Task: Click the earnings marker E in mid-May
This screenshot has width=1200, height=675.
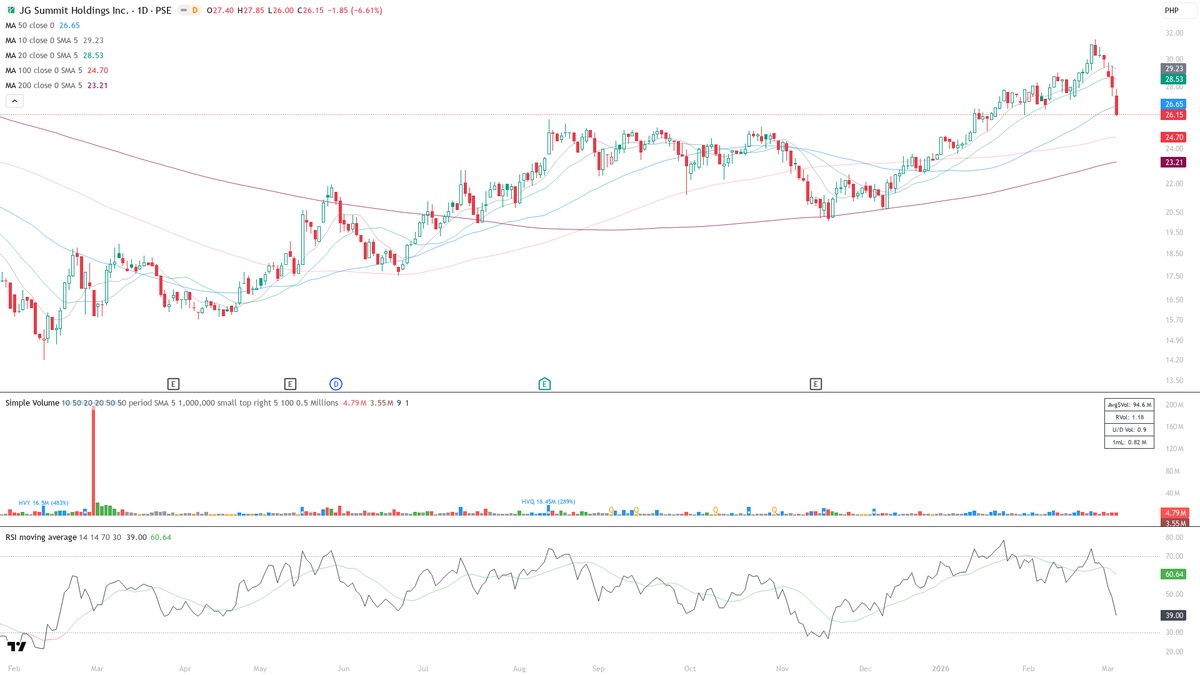Action: tap(290, 383)
